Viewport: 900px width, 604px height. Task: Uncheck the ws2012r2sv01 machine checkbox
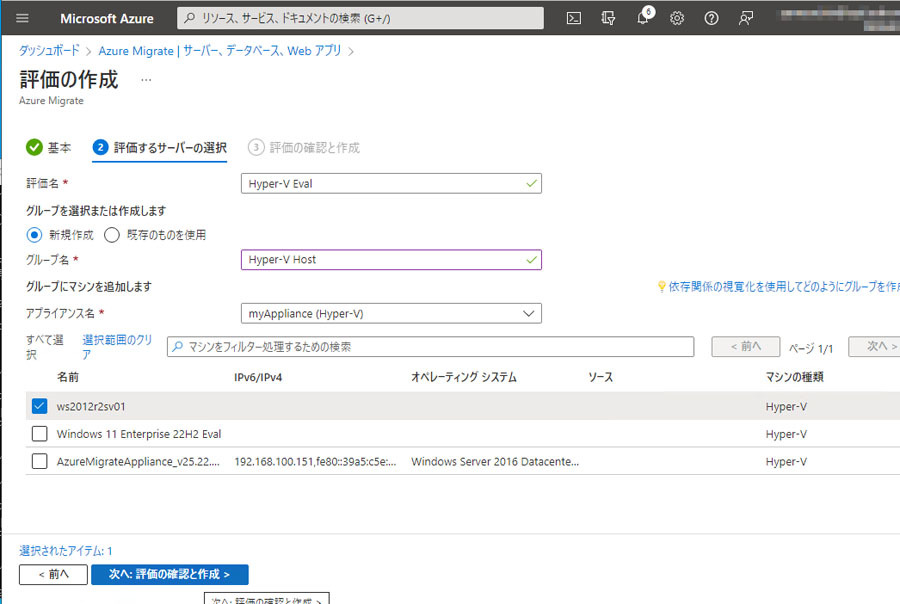pos(39,406)
